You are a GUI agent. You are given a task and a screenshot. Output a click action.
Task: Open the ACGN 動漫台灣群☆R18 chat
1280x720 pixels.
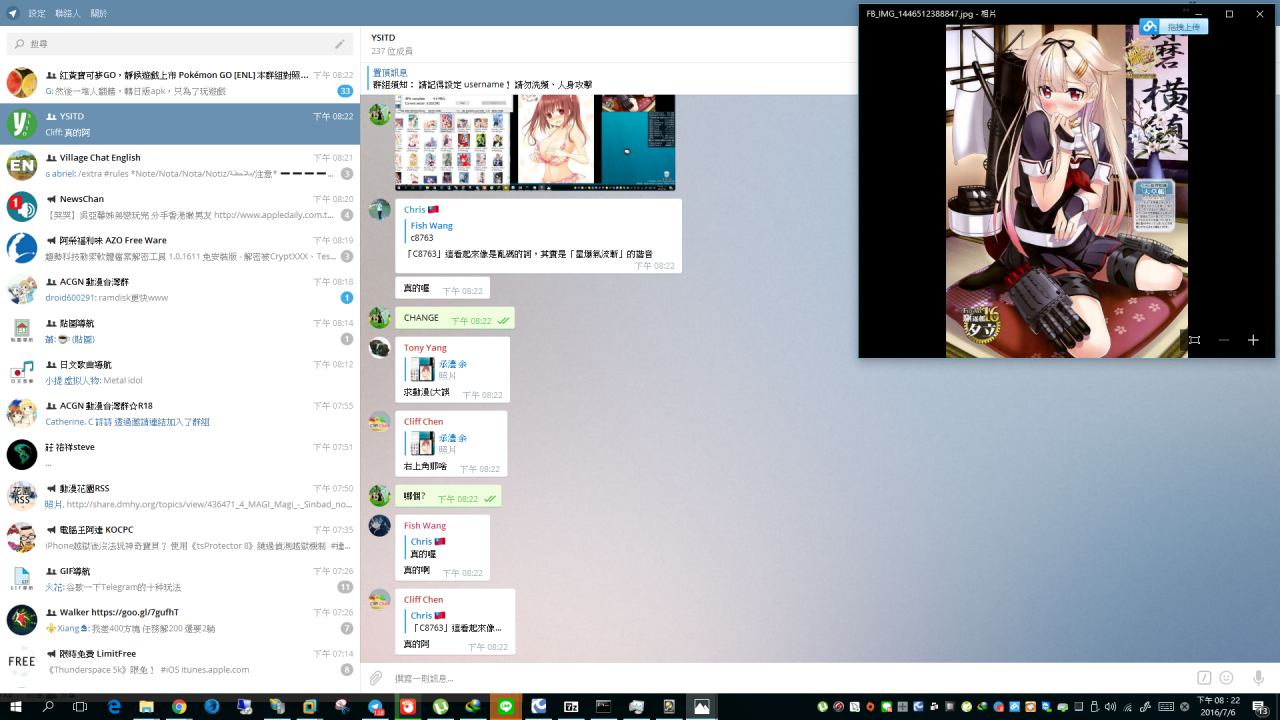(x=180, y=413)
